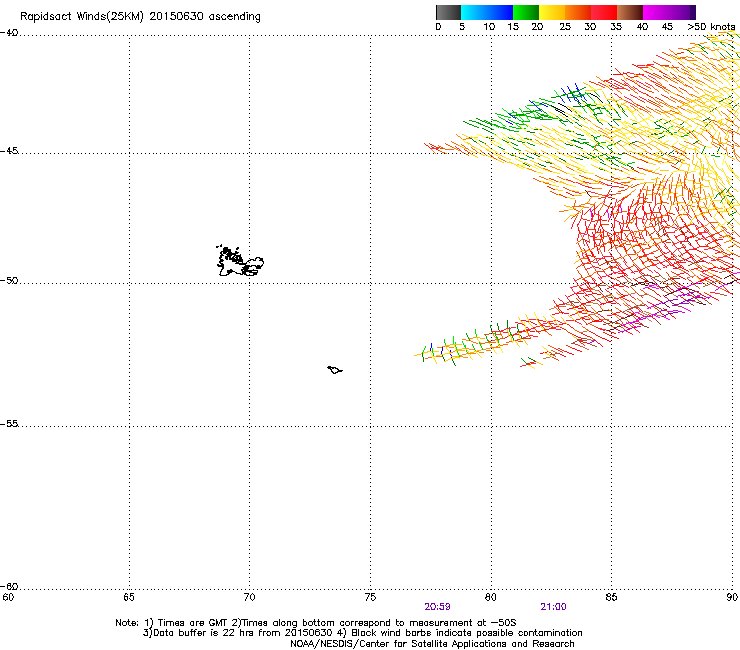
Task: Click the '-60' latitude label
Action: tap(9, 586)
